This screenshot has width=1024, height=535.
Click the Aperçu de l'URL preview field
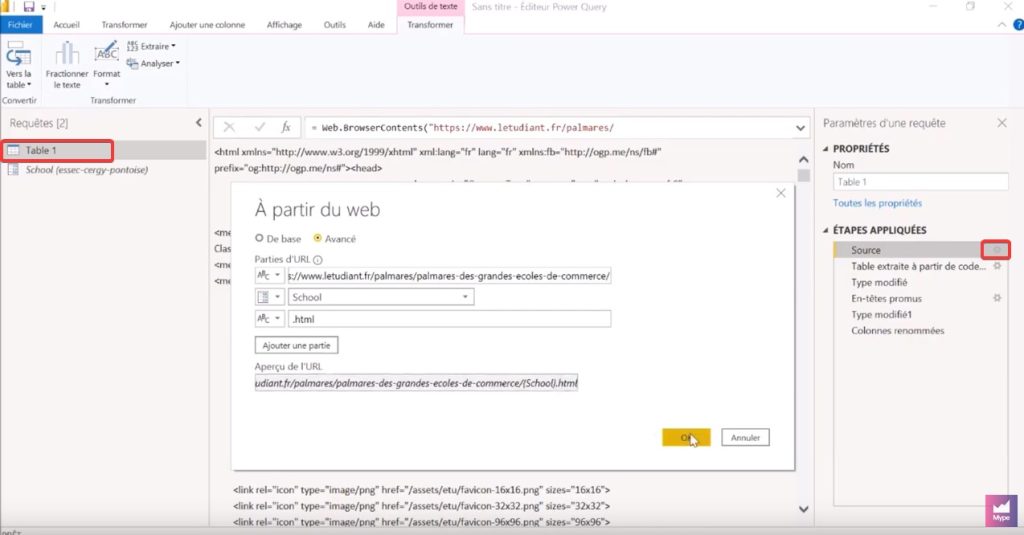click(416, 383)
